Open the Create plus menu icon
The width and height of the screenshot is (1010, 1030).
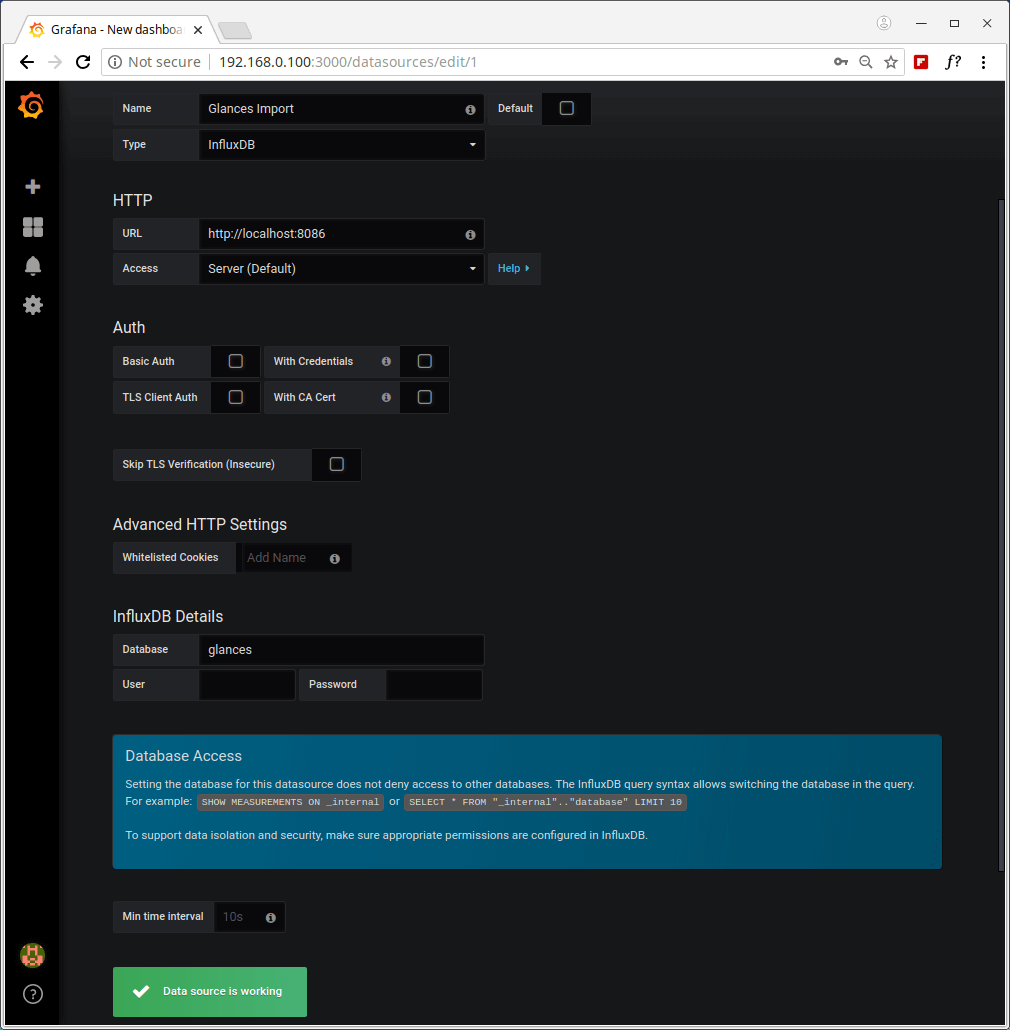33,187
